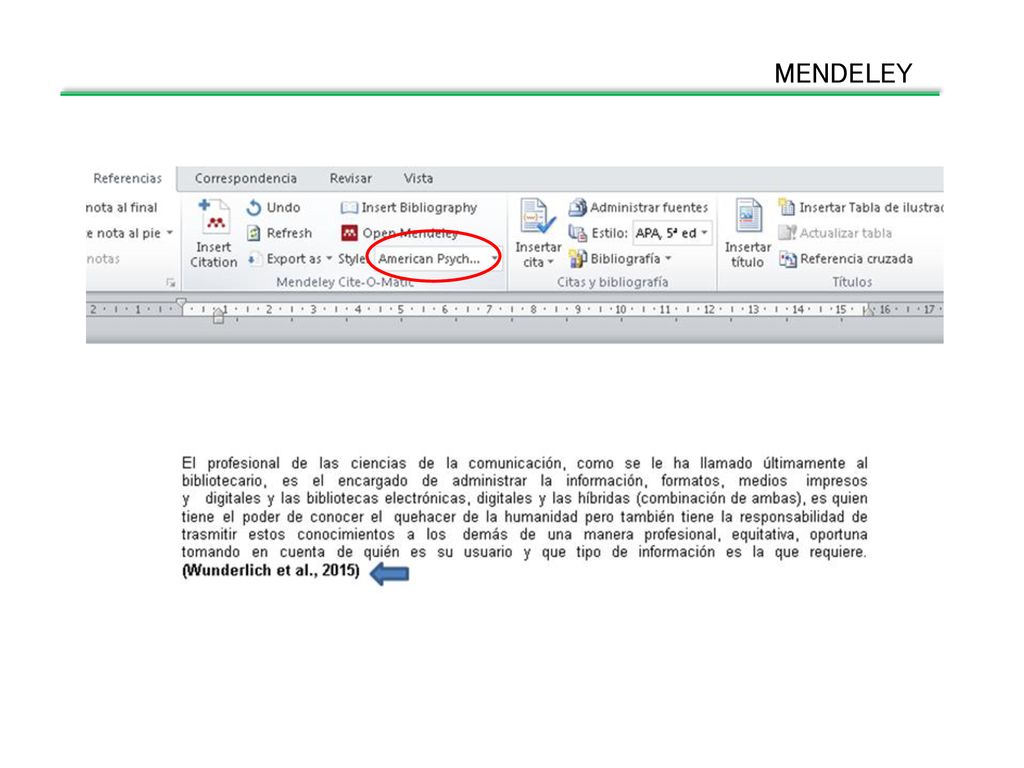Viewport: 1024px width, 768px height.
Task: Click the right indent marker near 16
Action: click(869, 311)
